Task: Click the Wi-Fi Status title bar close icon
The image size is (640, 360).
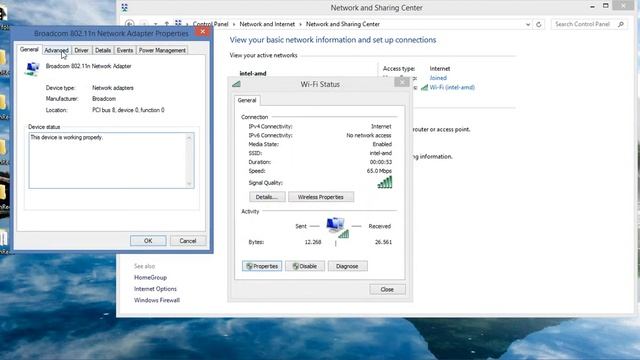Action: tap(402, 82)
